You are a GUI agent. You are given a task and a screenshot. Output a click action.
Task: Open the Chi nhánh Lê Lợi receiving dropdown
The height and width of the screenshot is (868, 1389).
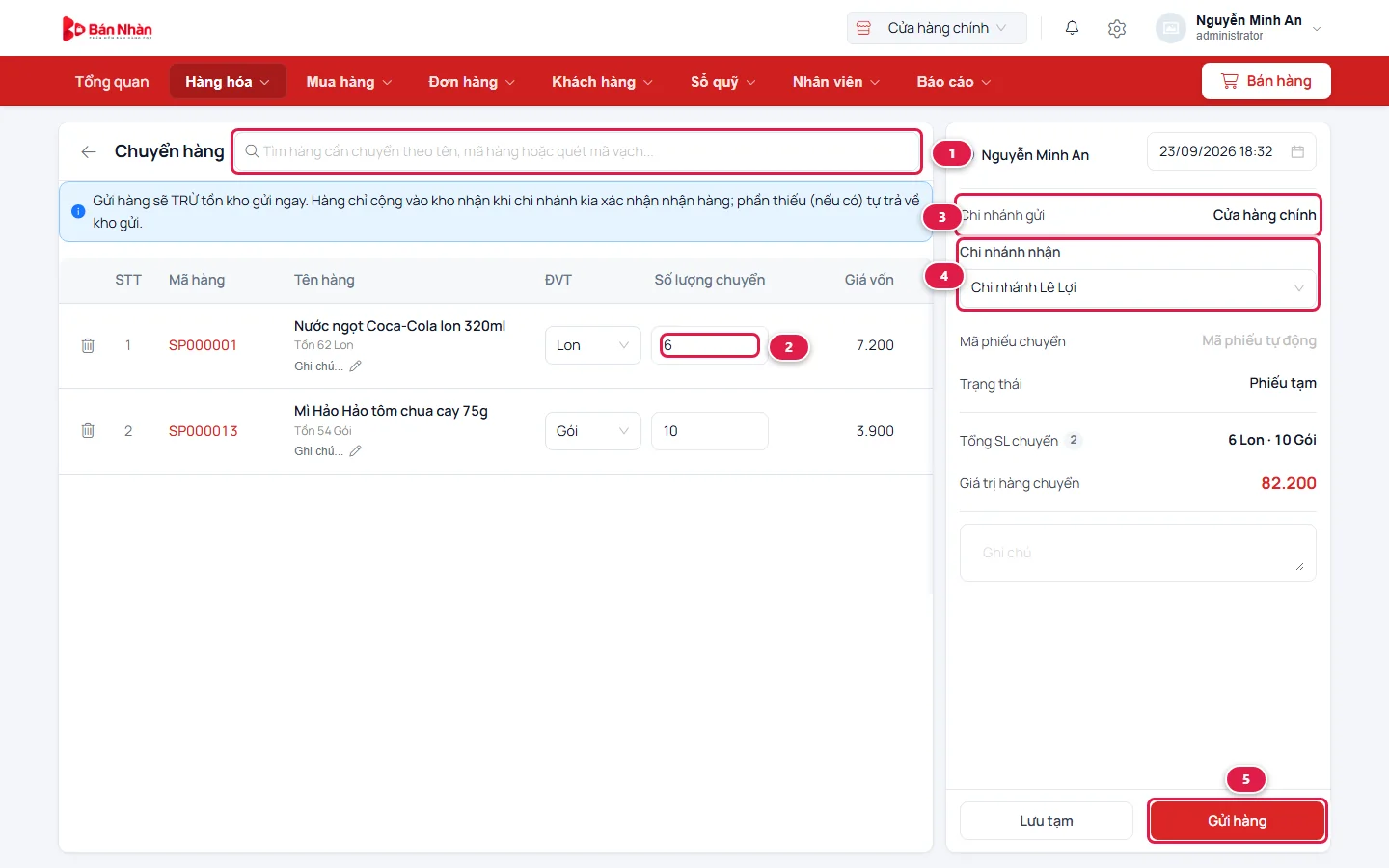pyautogui.click(x=1138, y=287)
